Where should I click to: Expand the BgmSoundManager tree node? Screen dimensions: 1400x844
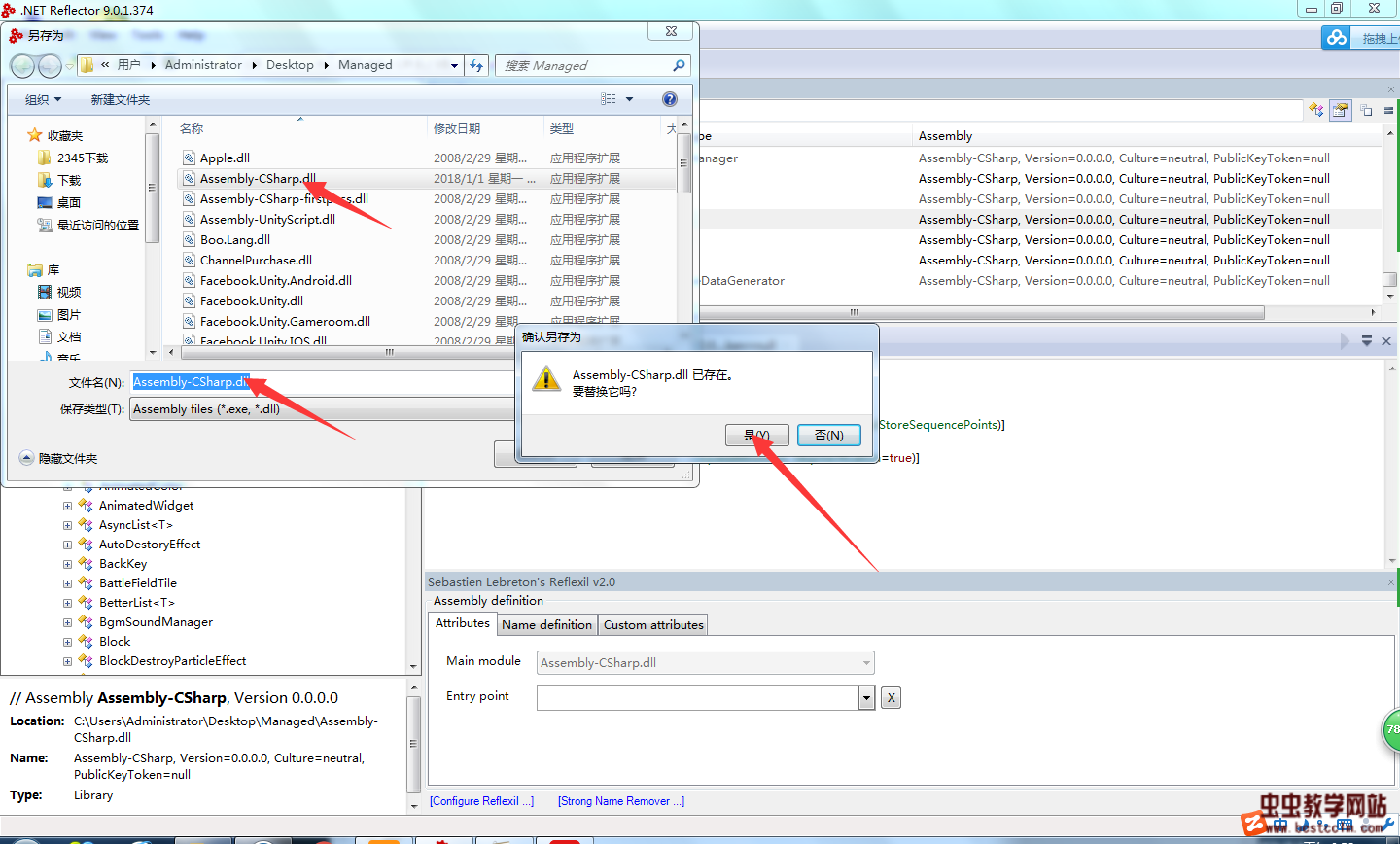[67, 622]
